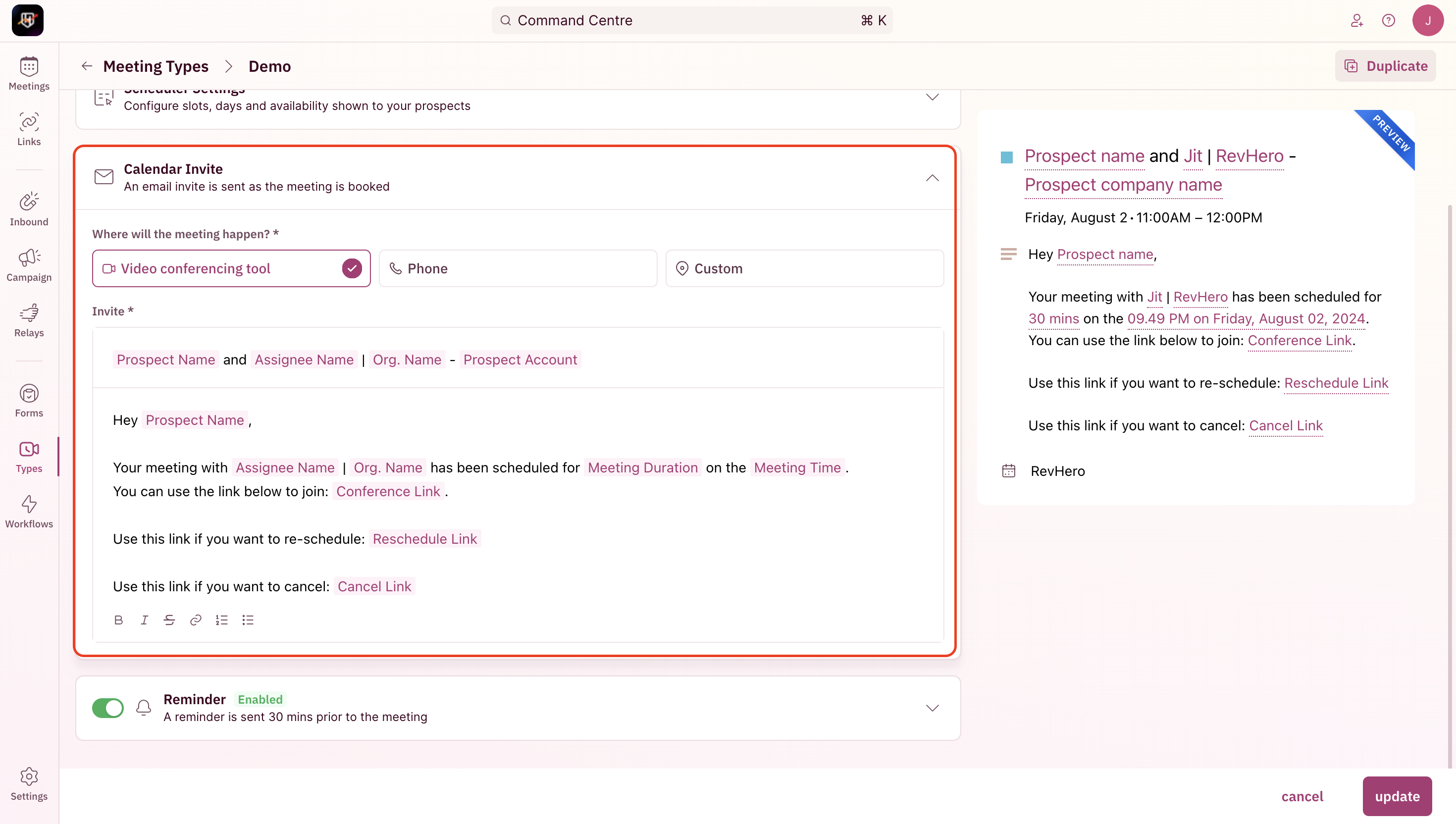Click Conference Link in the preview

[1299, 340]
